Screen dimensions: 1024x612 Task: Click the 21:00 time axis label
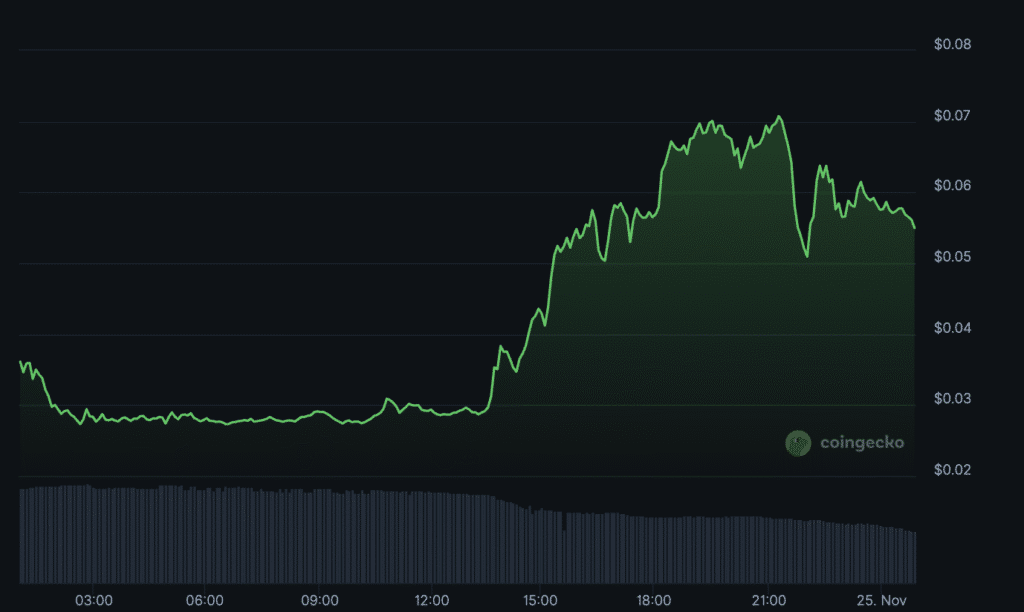coord(767,600)
